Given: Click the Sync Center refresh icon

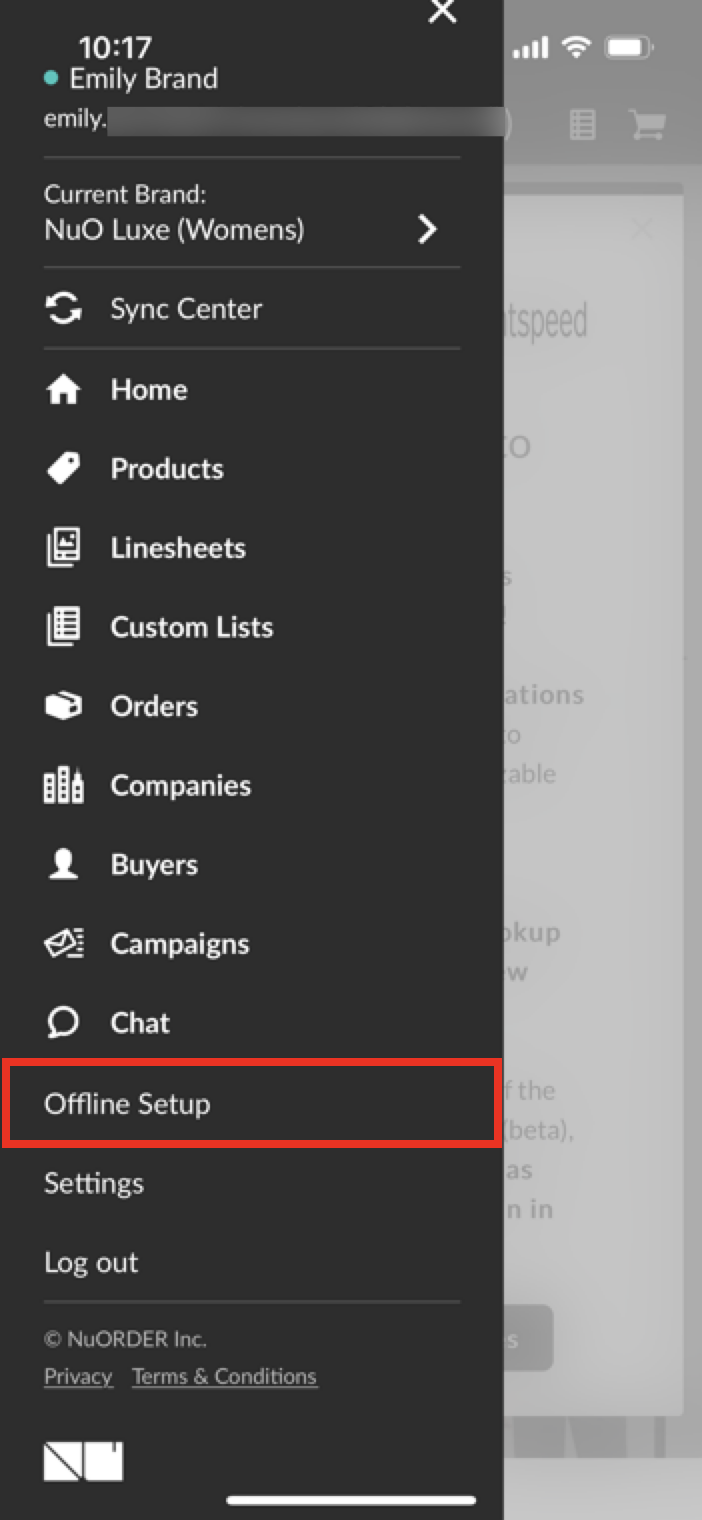Looking at the screenshot, I should point(64,309).
